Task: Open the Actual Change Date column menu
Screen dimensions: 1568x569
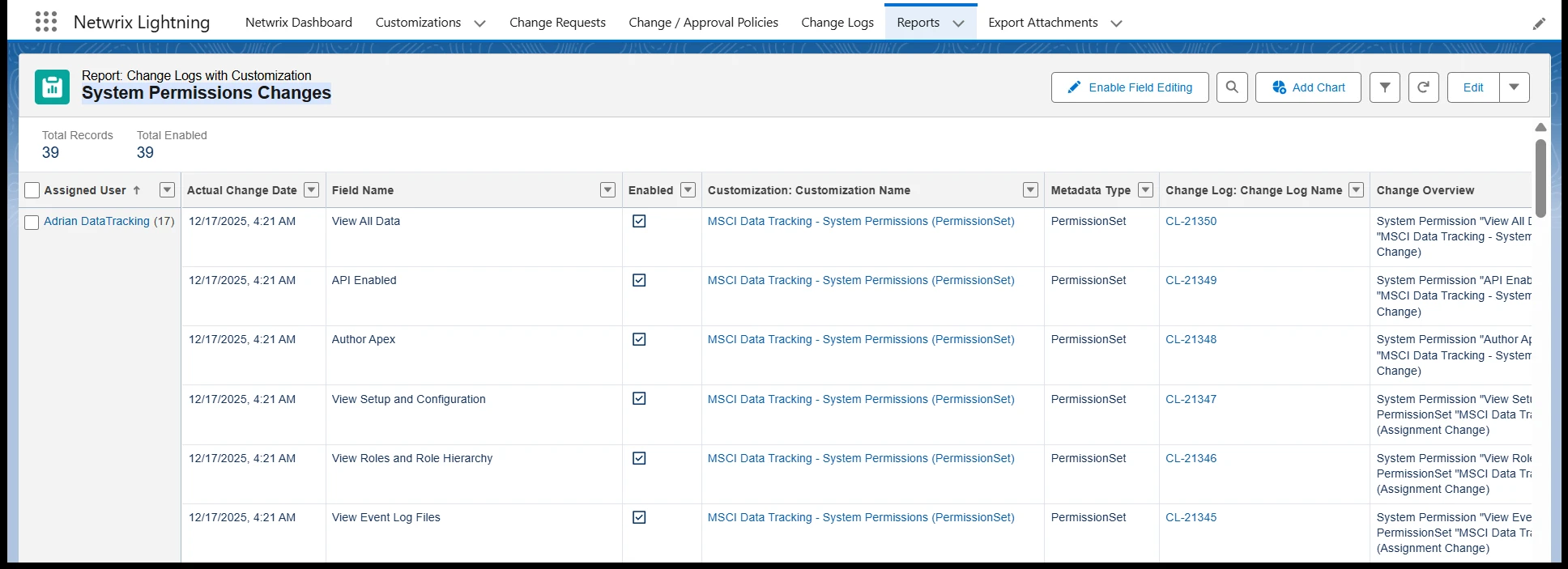Action: 311,190
